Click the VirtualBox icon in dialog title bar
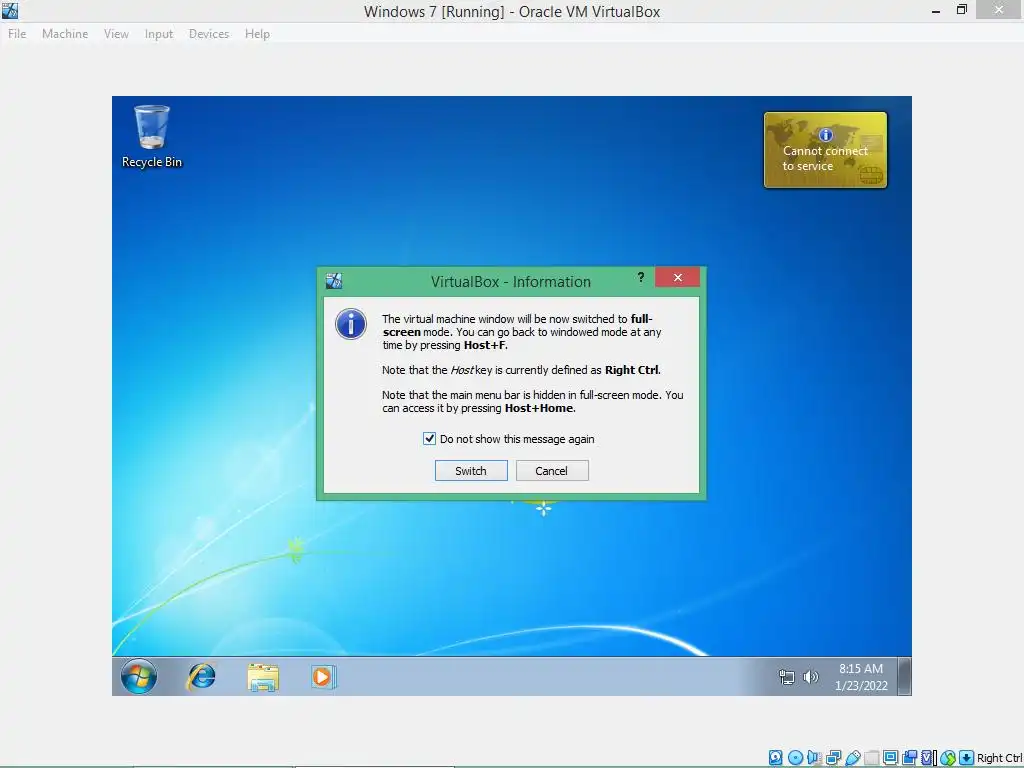 pyautogui.click(x=334, y=281)
